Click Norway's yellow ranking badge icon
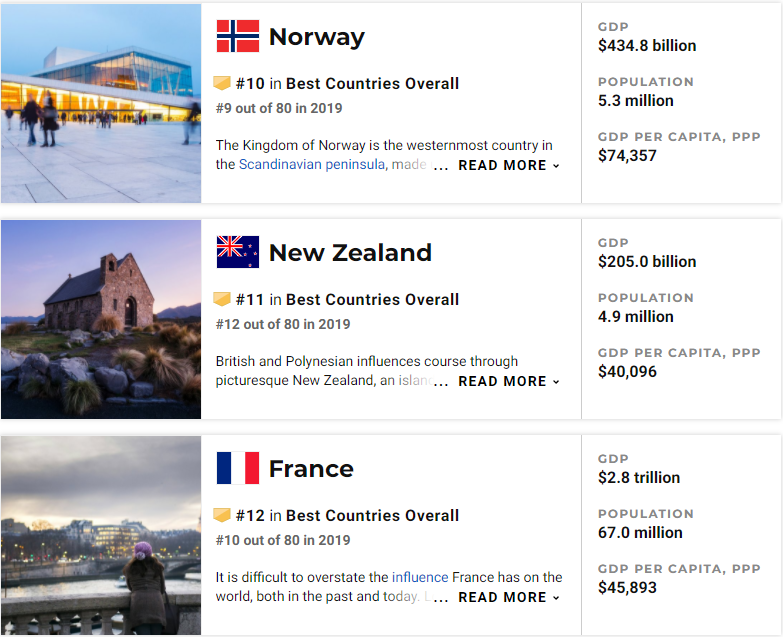Viewport: 783px width, 637px height. [x=222, y=83]
